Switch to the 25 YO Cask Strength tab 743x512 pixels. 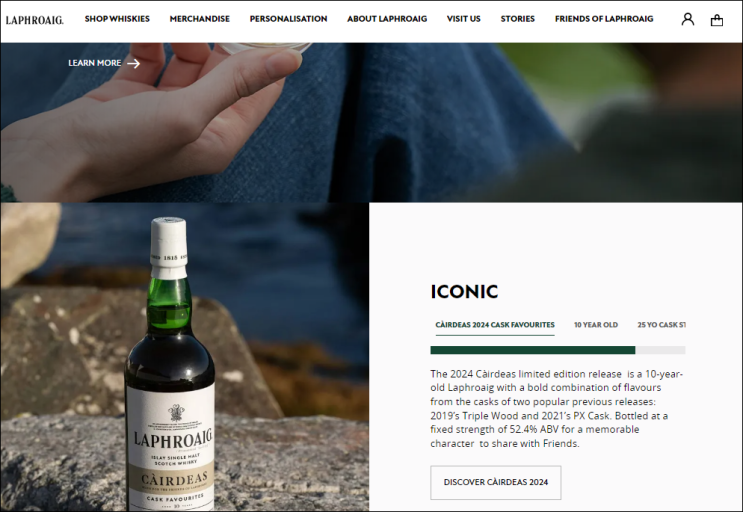[661, 325]
